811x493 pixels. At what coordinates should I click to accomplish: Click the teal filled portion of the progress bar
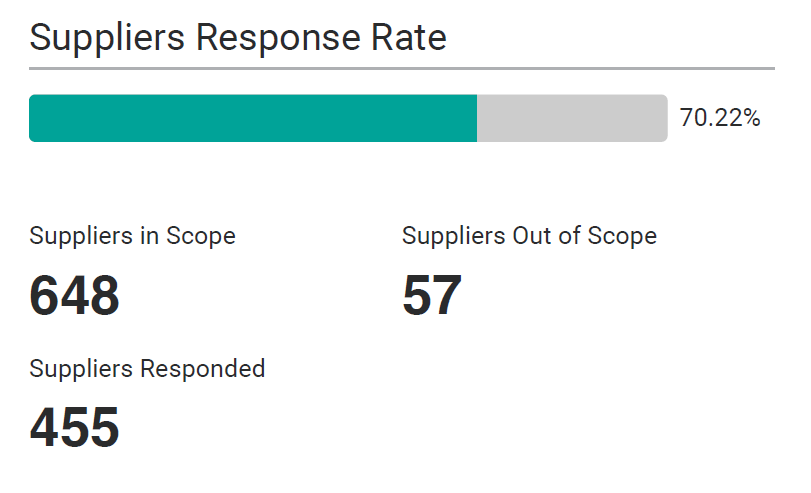coord(252,118)
